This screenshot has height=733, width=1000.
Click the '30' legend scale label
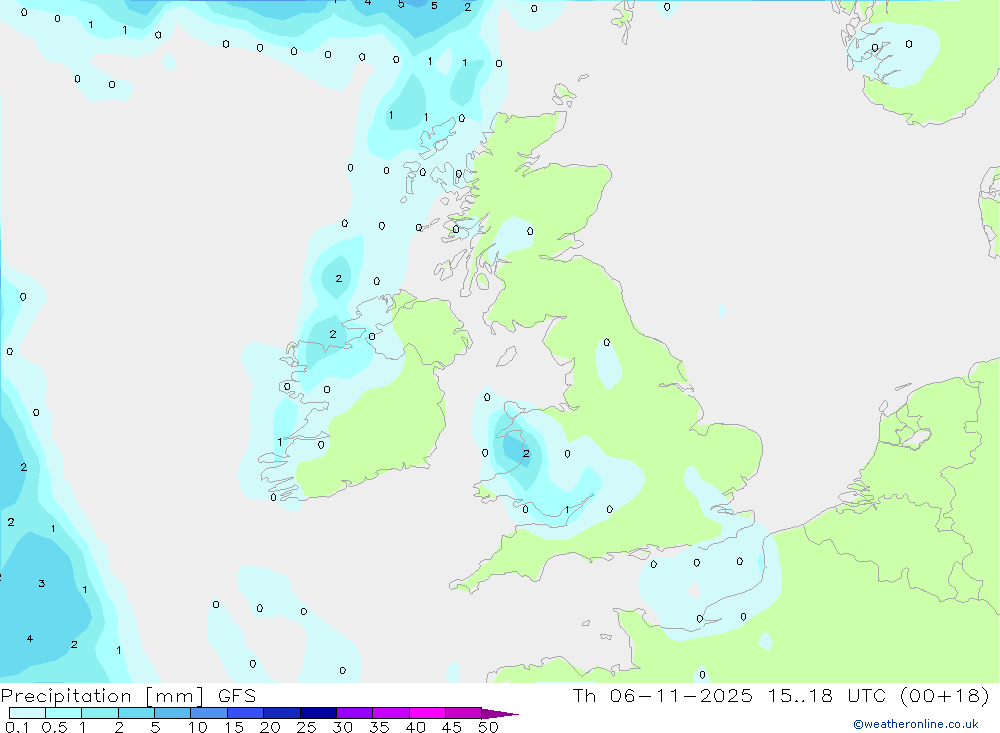tap(343, 727)
